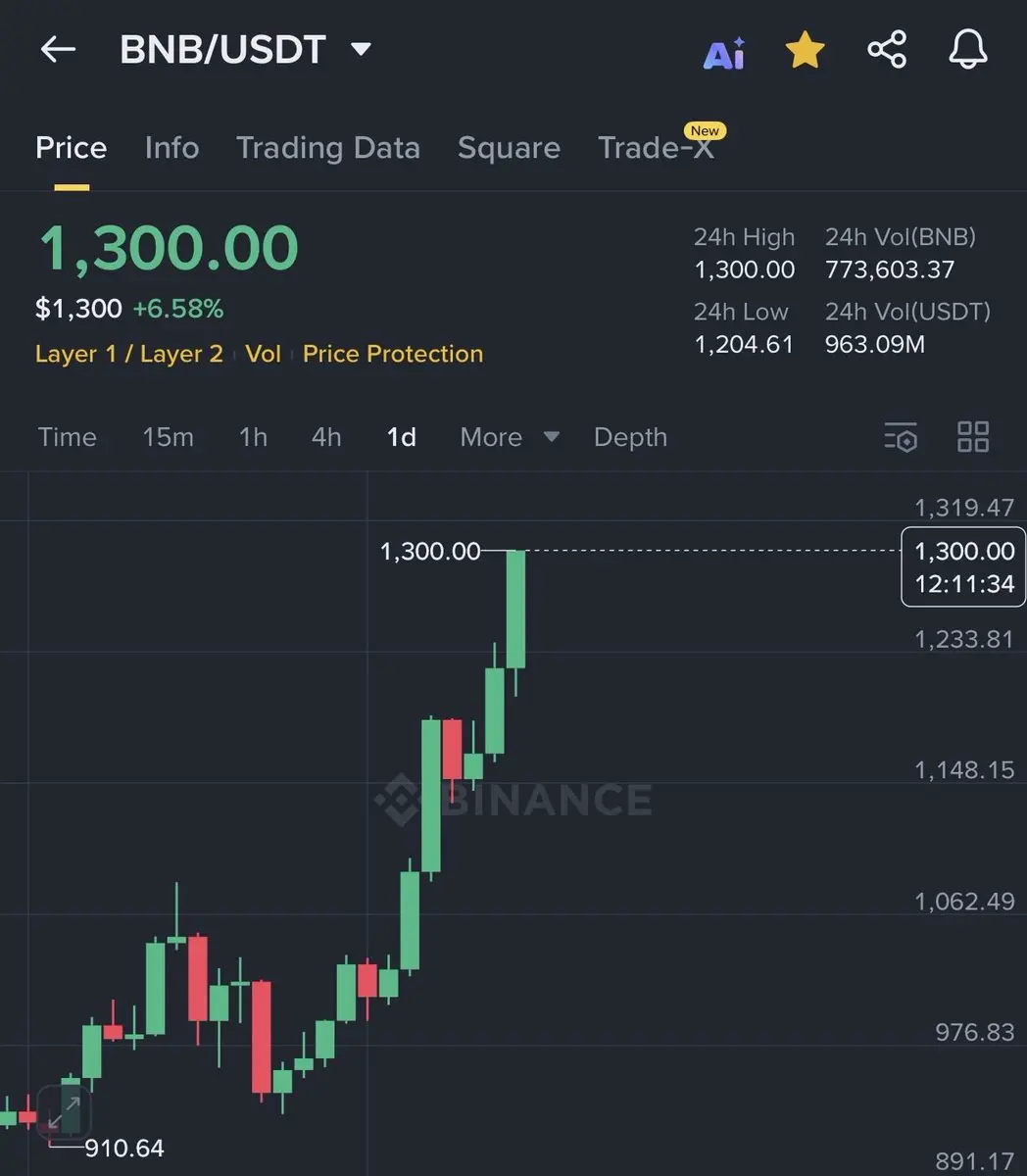
Task: Toggle the favorite star icon
Action: tap(805, 50)
